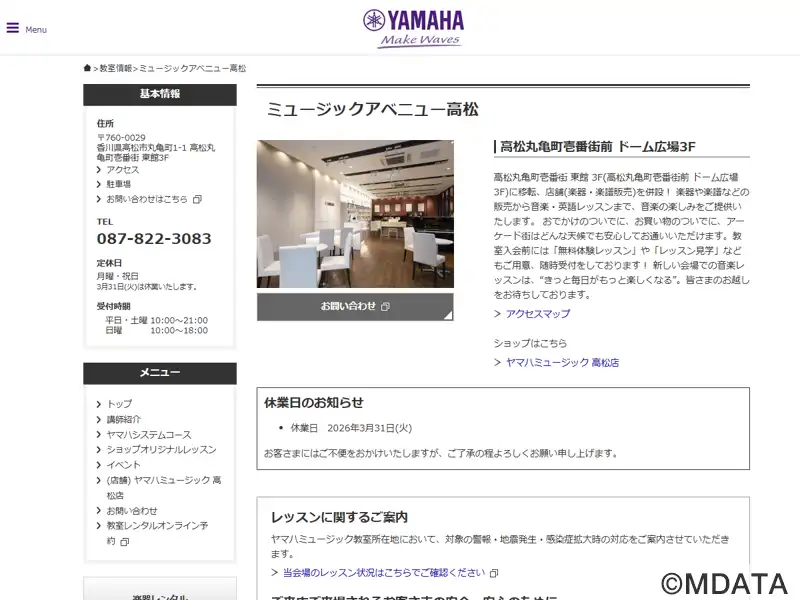Click 日曜 10:00〜18:00 hours line
This screenshot has width=800, height=600.
pos(157,331)
